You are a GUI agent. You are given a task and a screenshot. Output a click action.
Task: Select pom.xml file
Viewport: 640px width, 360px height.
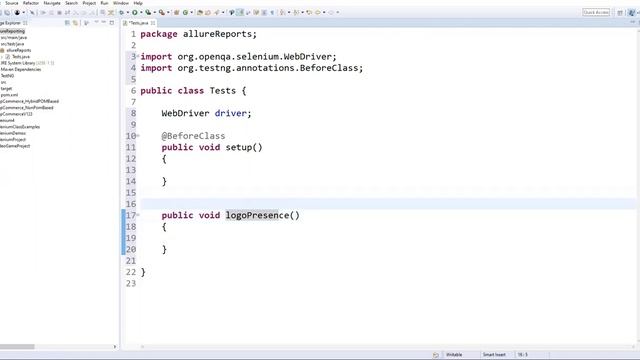click(9, 95)
